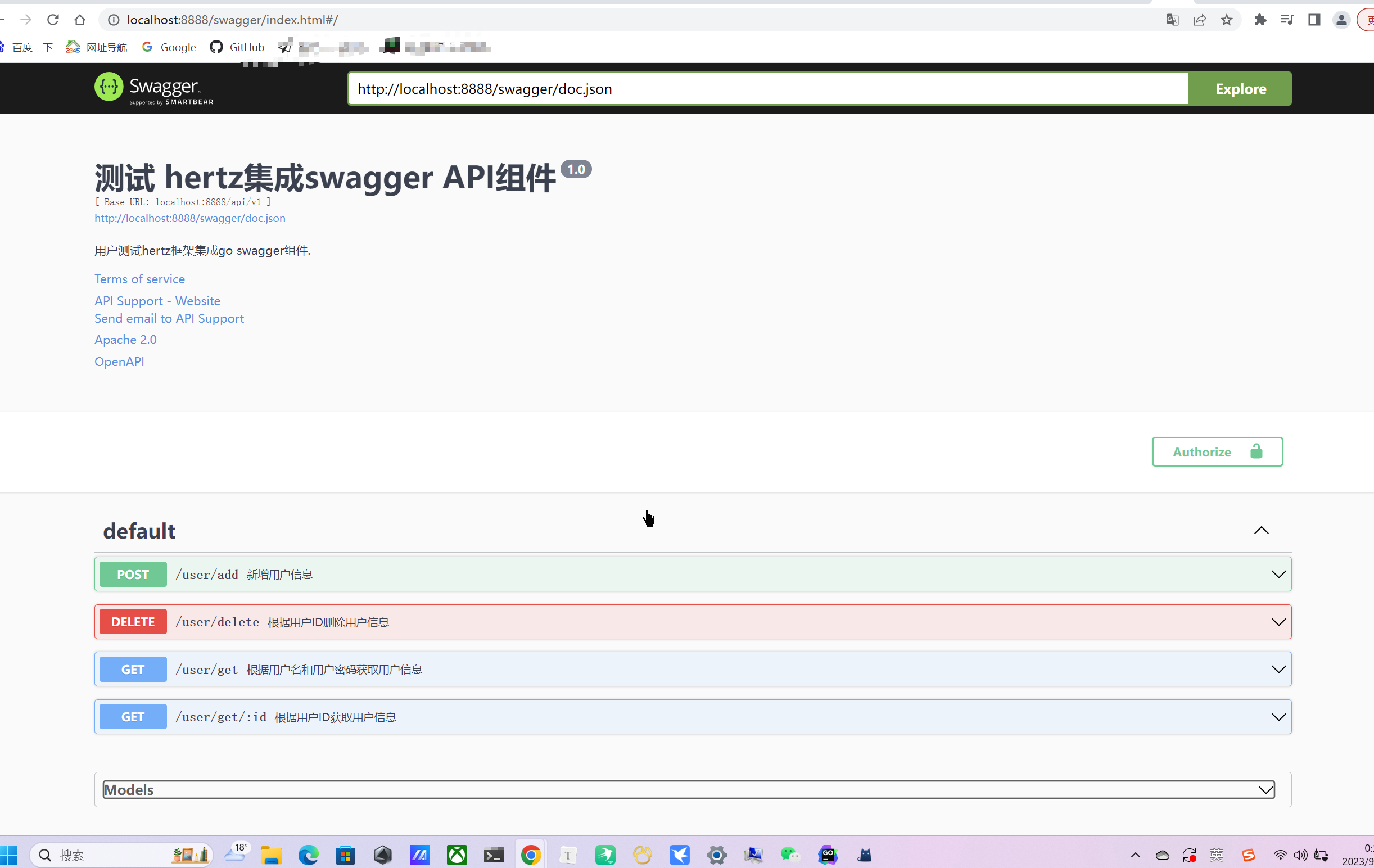Click the Explore button

point(1240,89)
